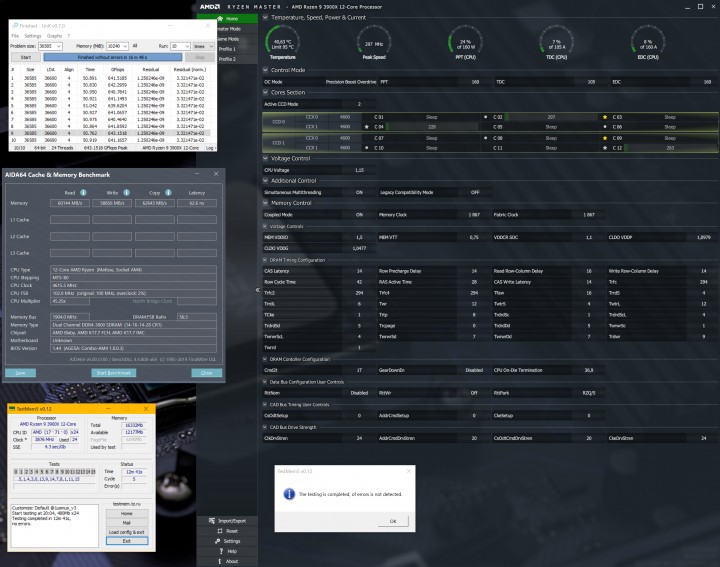Click the Start Benchmark button in AIDA64
Viewport: 720px width, 567px height.
click(x=113, y=373)
